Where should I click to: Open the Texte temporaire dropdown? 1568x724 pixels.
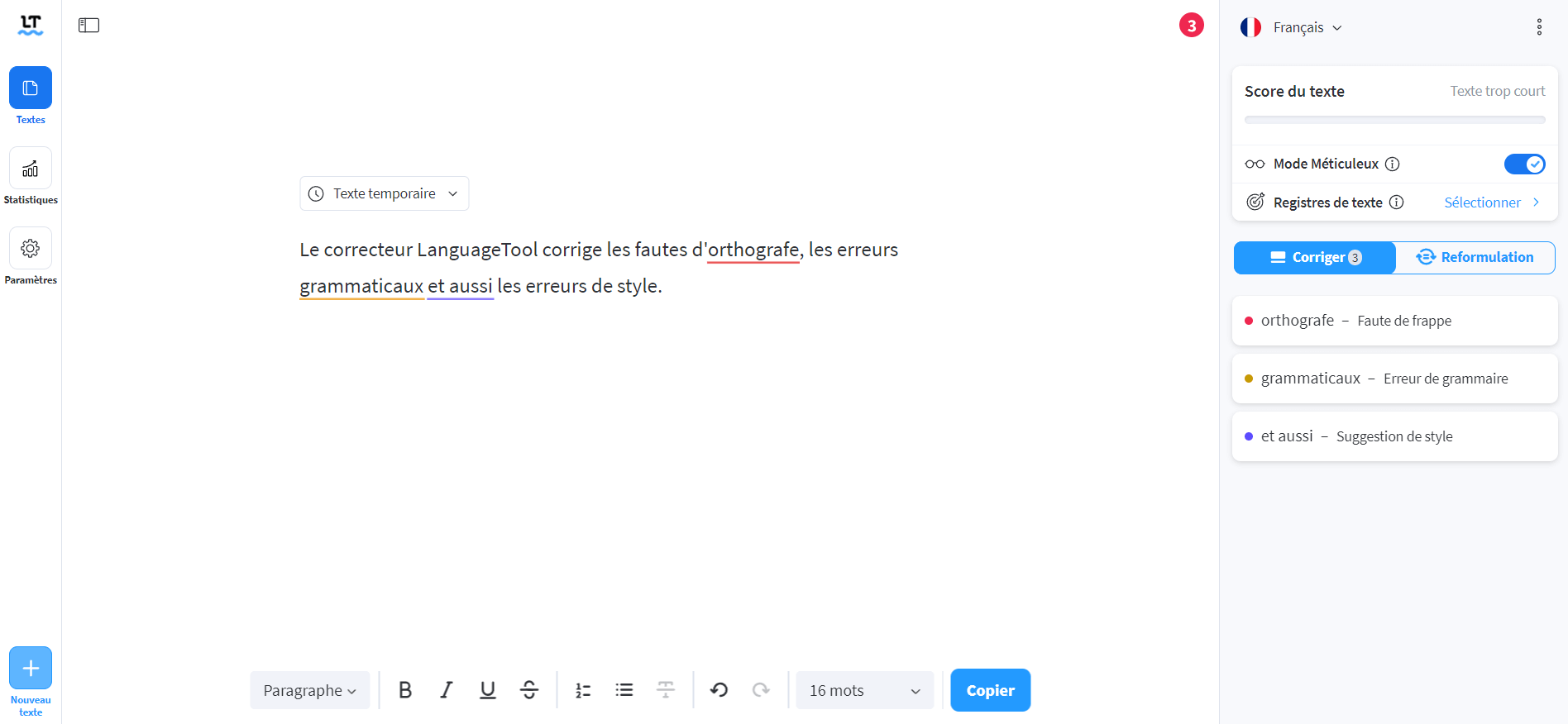pos(385,193)
